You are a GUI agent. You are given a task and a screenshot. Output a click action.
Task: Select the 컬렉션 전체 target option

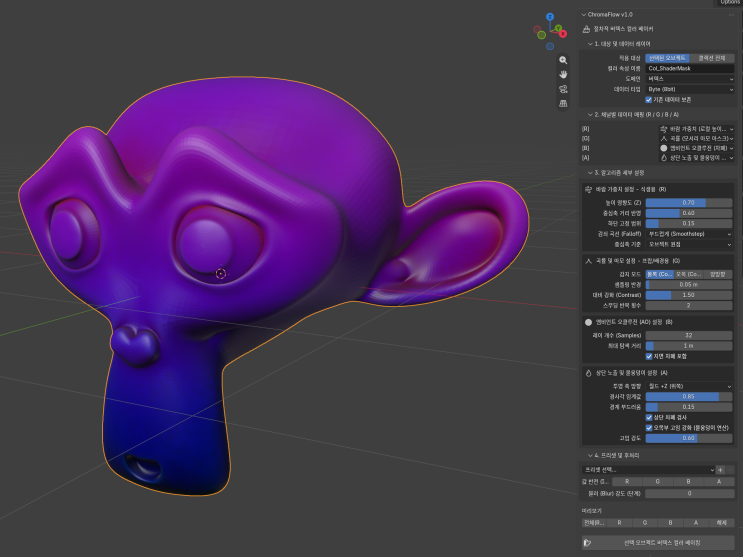point(712,58)
